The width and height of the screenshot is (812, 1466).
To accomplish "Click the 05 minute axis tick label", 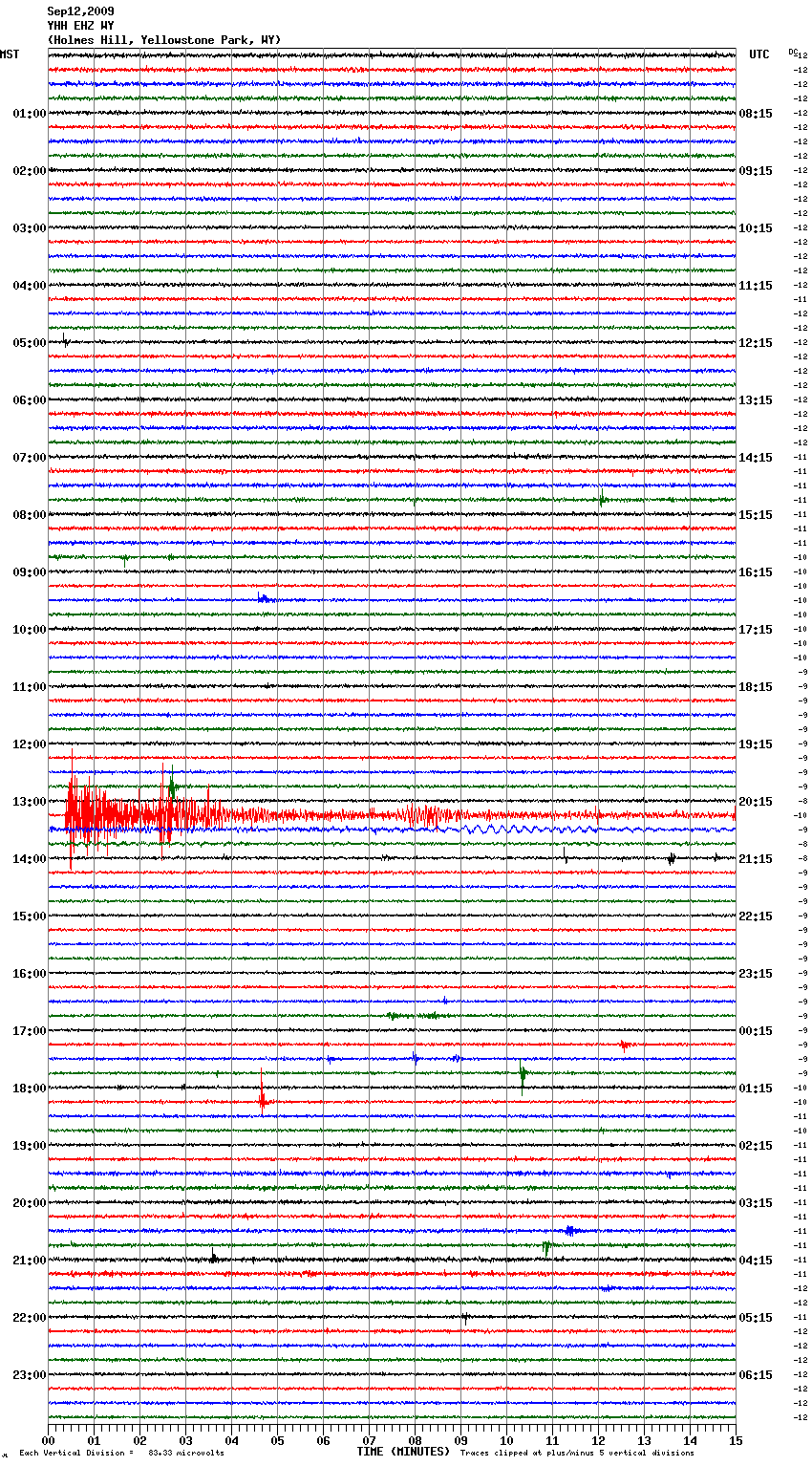I will click(277, 1440).
